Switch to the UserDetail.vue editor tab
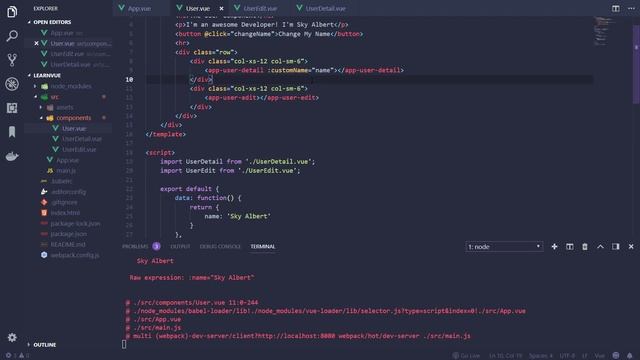 coord(325,8)
